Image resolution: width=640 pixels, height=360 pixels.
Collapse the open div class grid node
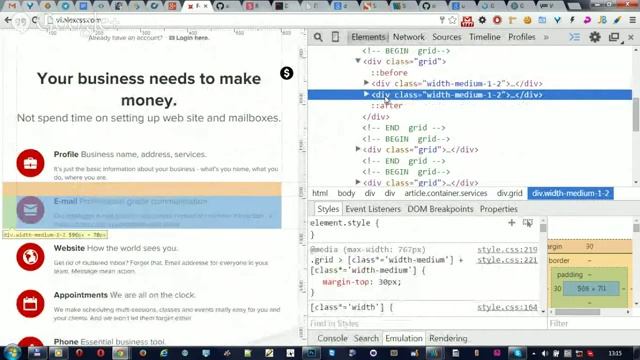358,61
